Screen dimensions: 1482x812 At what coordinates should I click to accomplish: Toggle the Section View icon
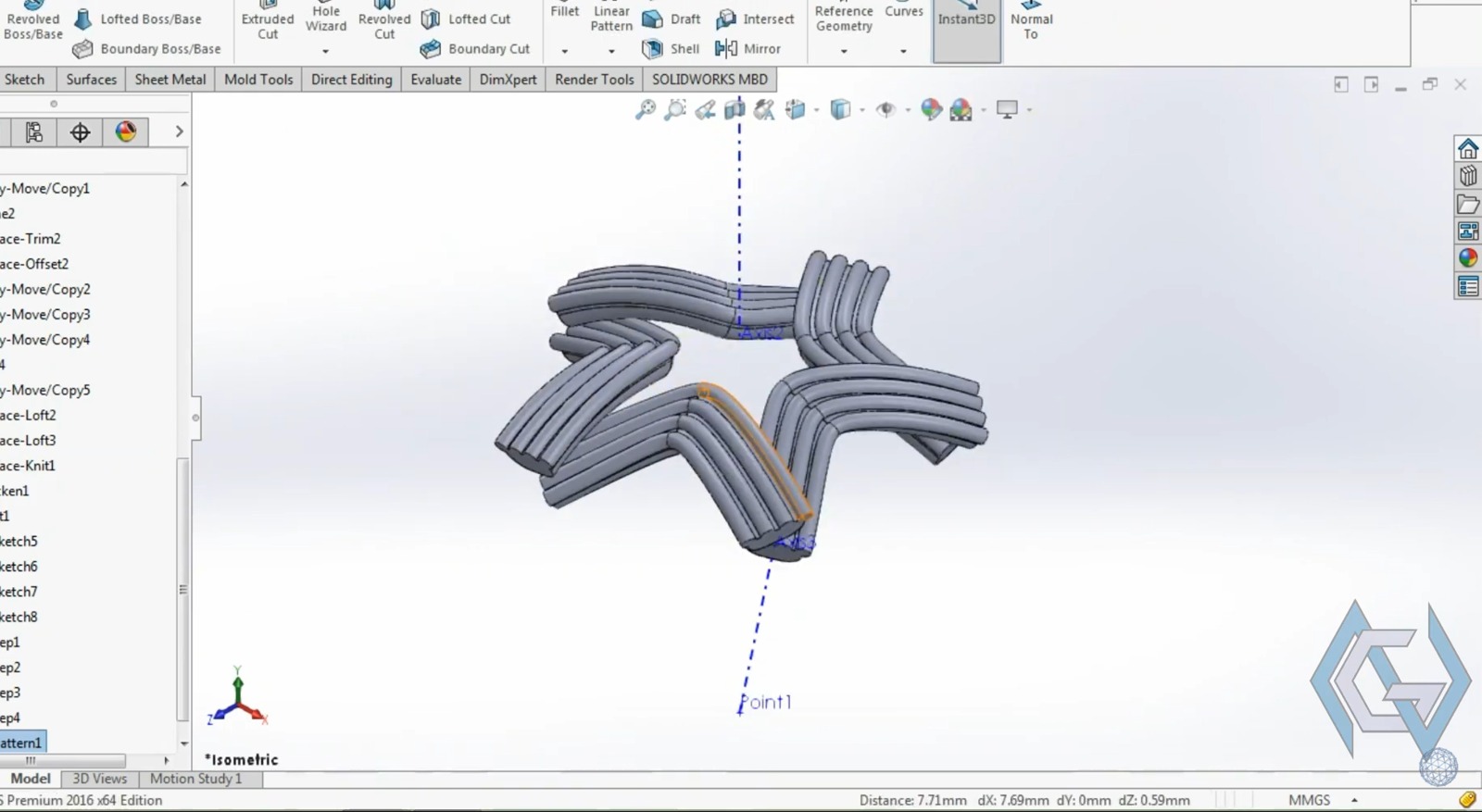click(735, 110)
